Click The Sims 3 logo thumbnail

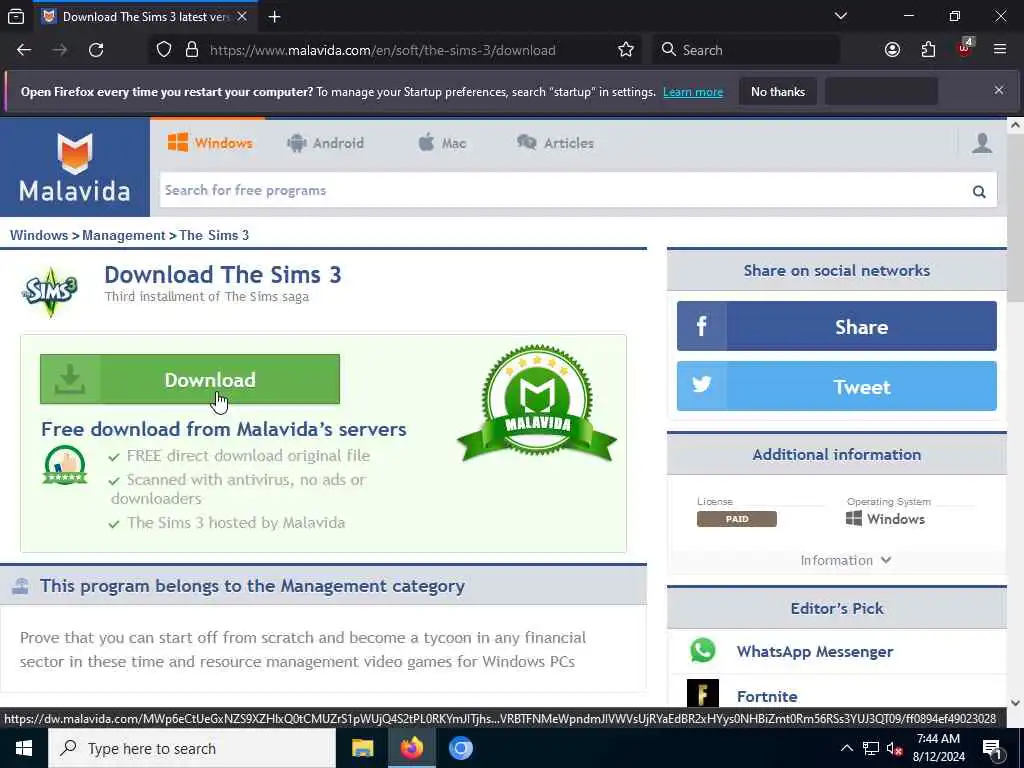point(50,292)
